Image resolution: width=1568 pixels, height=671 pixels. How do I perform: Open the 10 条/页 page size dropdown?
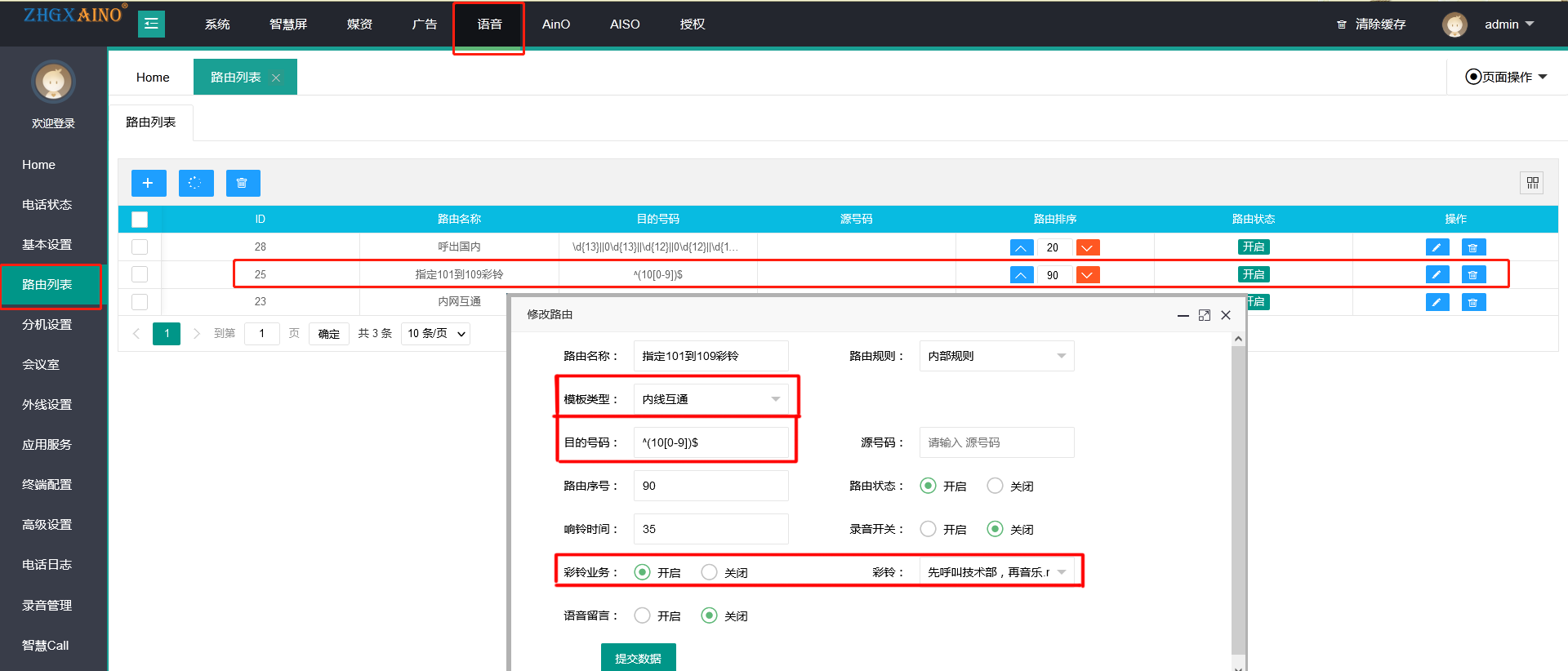(435, 333)
